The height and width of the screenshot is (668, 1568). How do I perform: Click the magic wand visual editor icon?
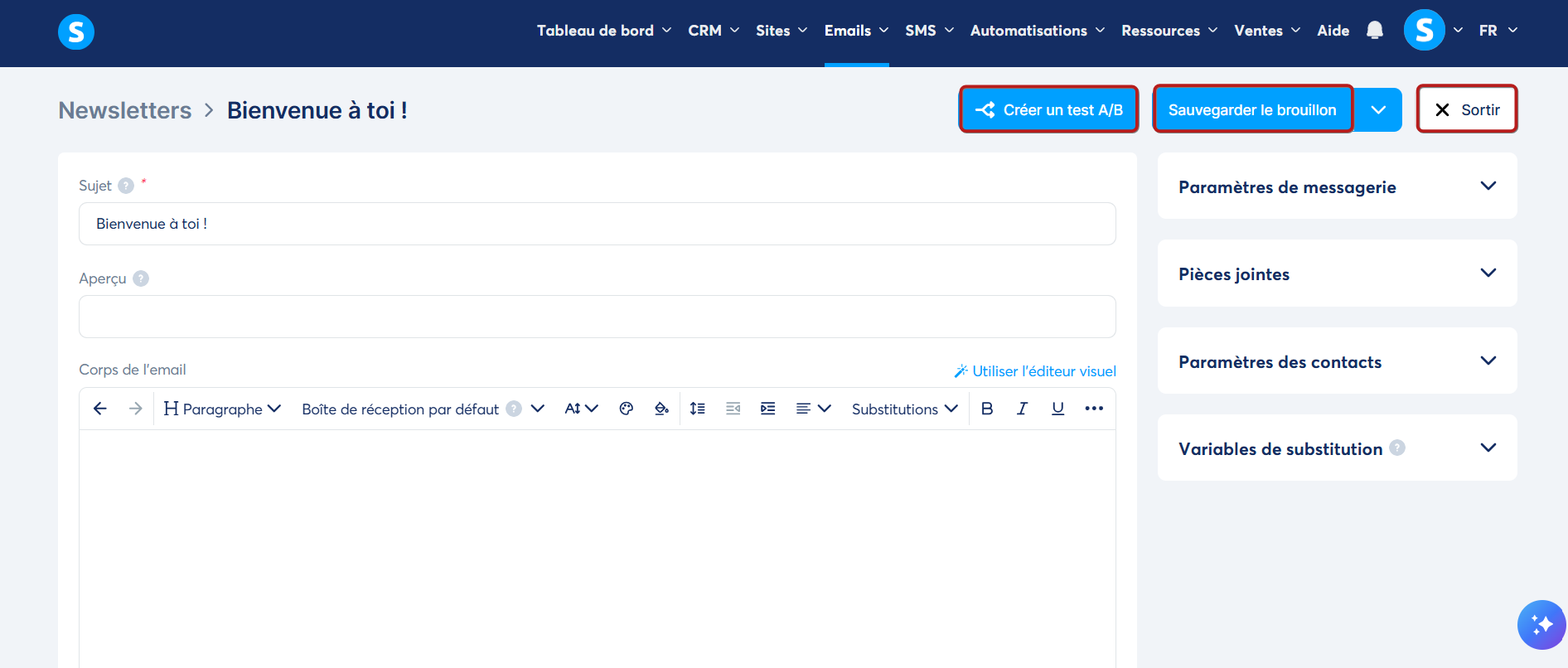click(961, 370)
